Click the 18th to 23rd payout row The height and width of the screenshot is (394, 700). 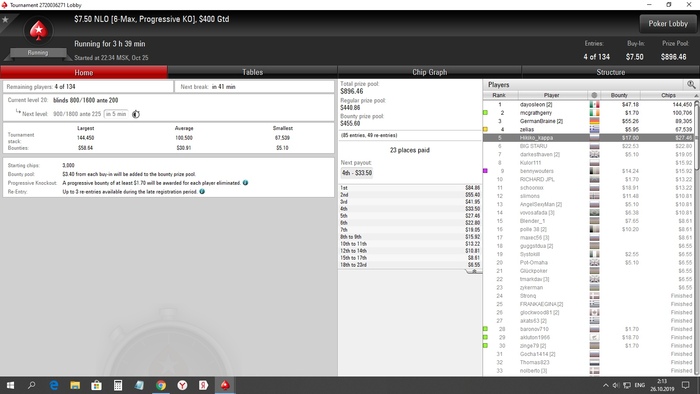coord(410,265)
